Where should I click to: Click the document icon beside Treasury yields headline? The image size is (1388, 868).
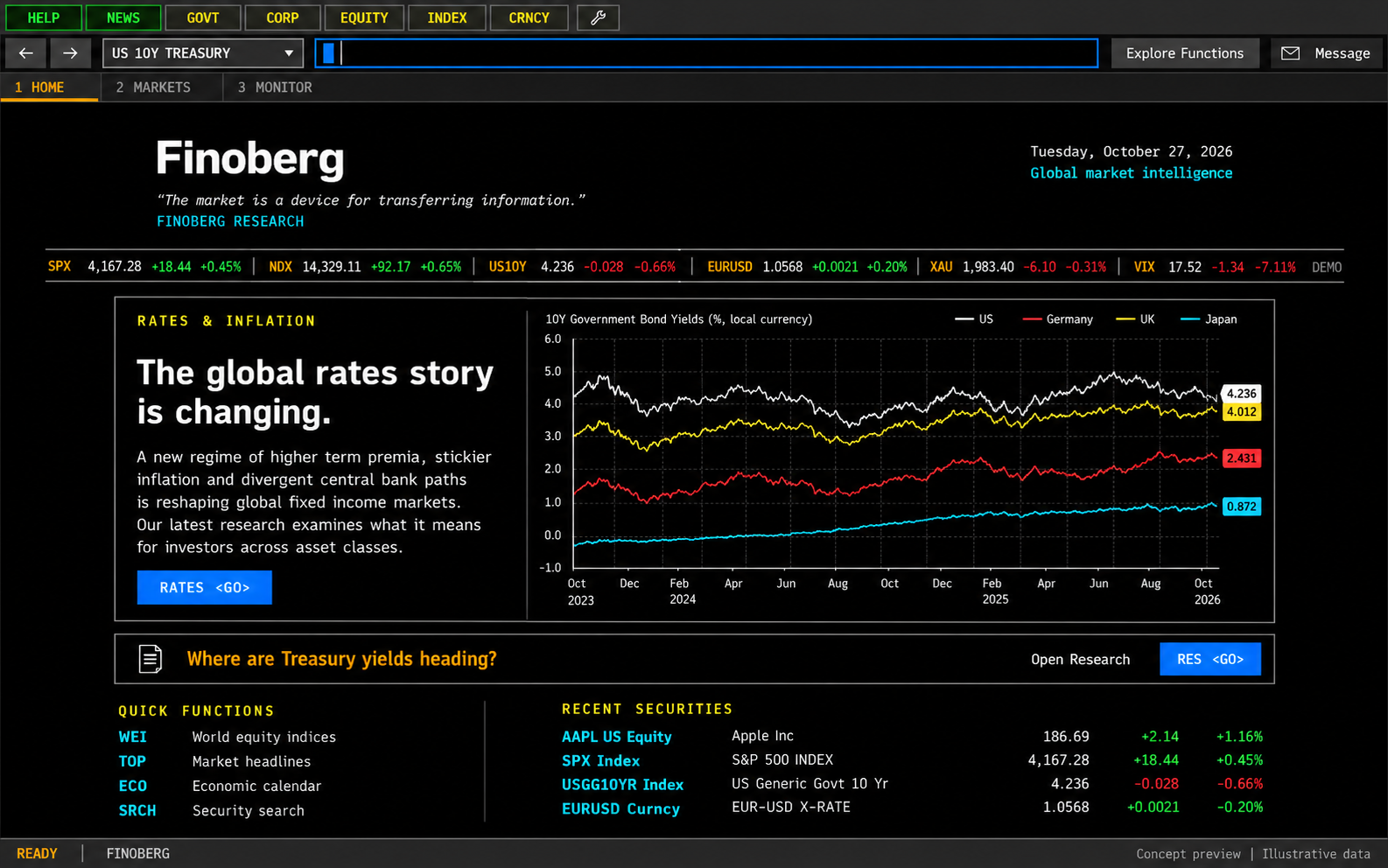[x=151, y=659]
